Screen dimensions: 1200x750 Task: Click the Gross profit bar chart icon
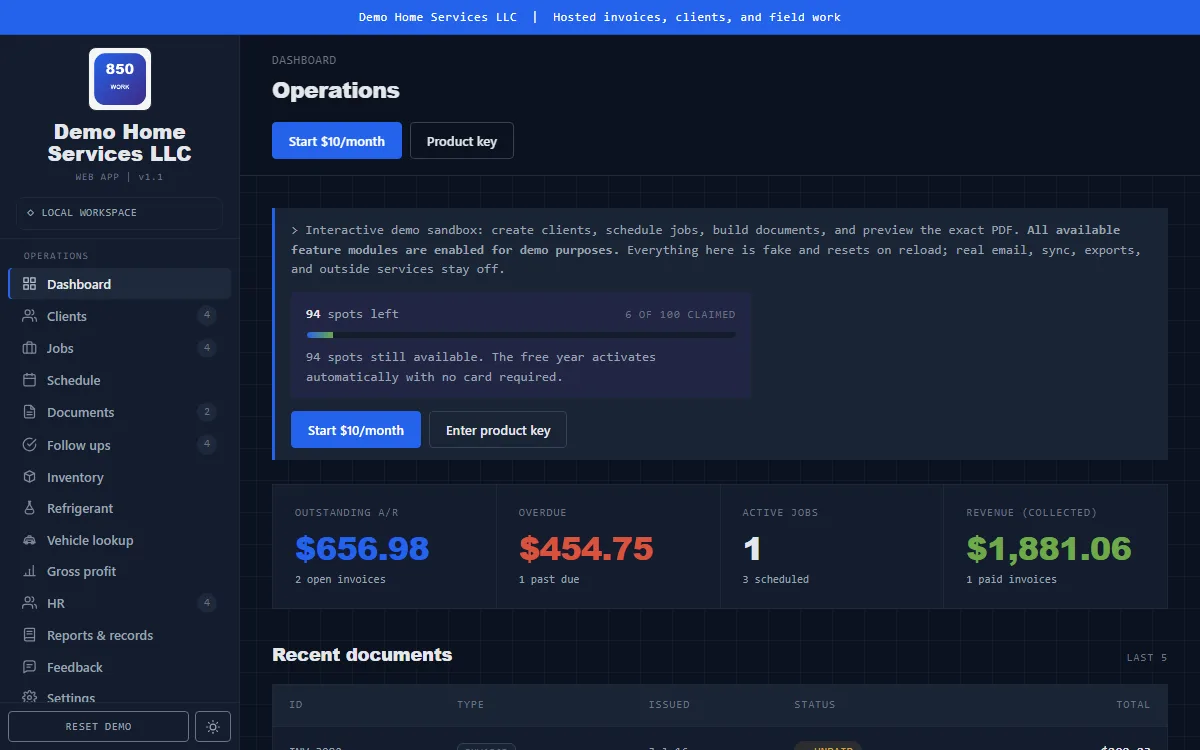(x=29, y=571)
